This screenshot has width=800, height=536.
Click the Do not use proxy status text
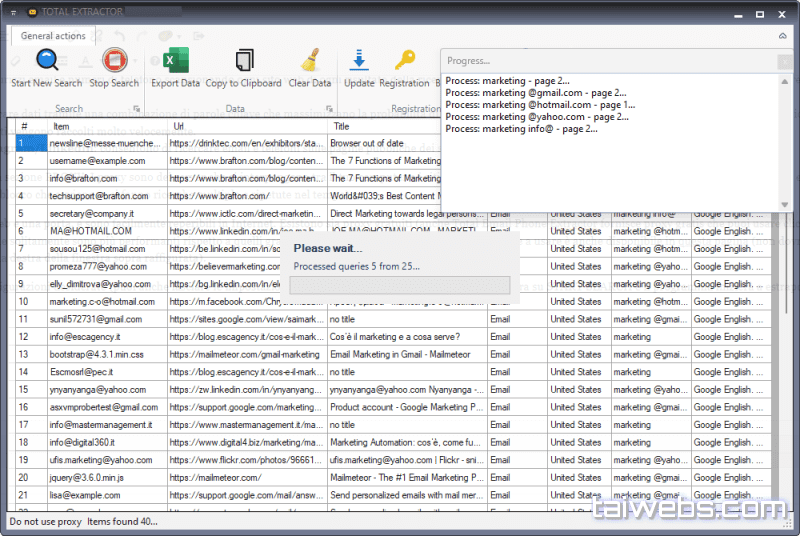click(45, 522)
